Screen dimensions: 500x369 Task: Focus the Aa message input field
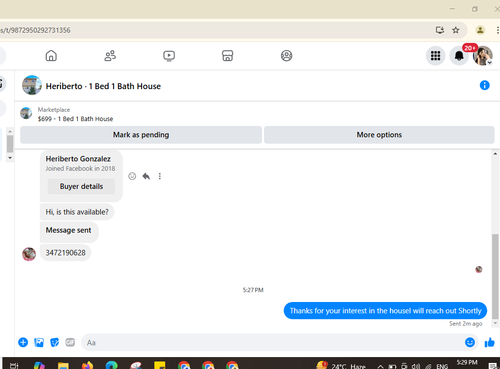(x=272, y=343)
